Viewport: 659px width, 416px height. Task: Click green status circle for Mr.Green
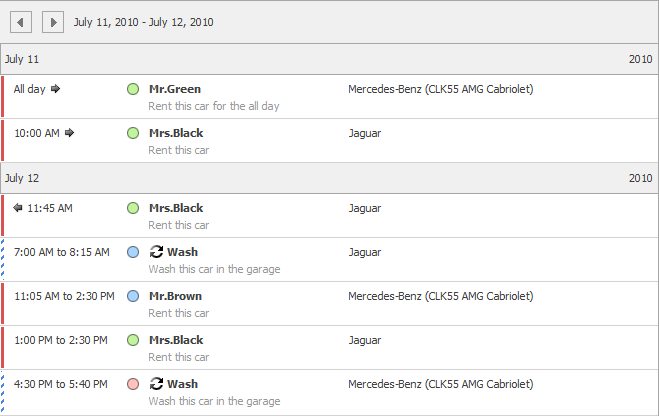[x=133, y=89]
